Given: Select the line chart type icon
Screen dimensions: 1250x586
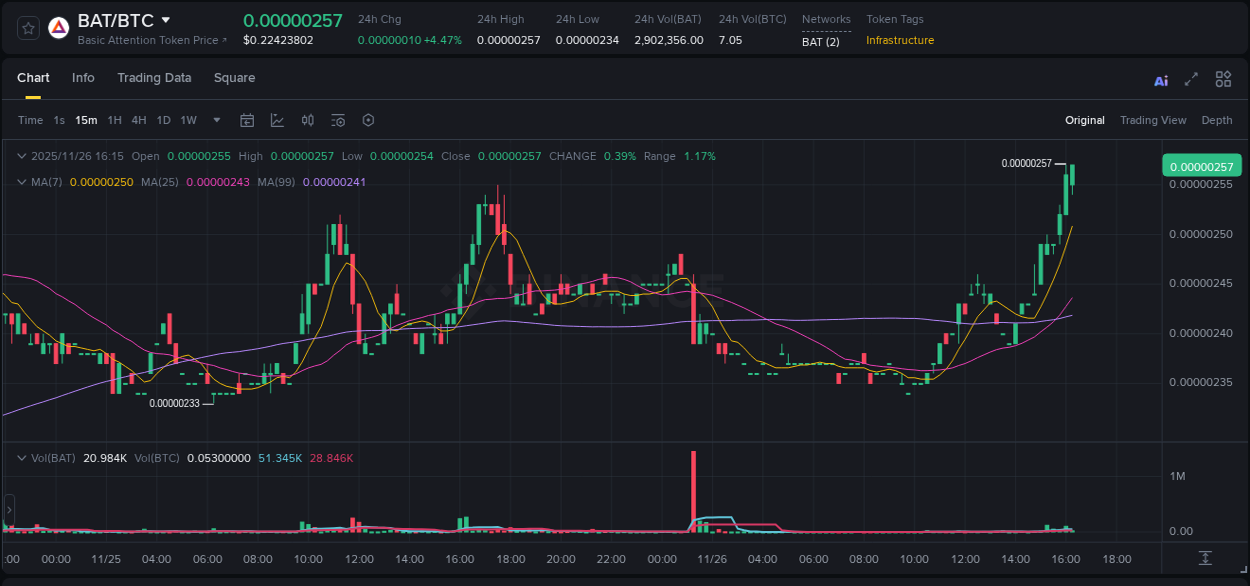Looking at the screenshot, I should point(277,120).
